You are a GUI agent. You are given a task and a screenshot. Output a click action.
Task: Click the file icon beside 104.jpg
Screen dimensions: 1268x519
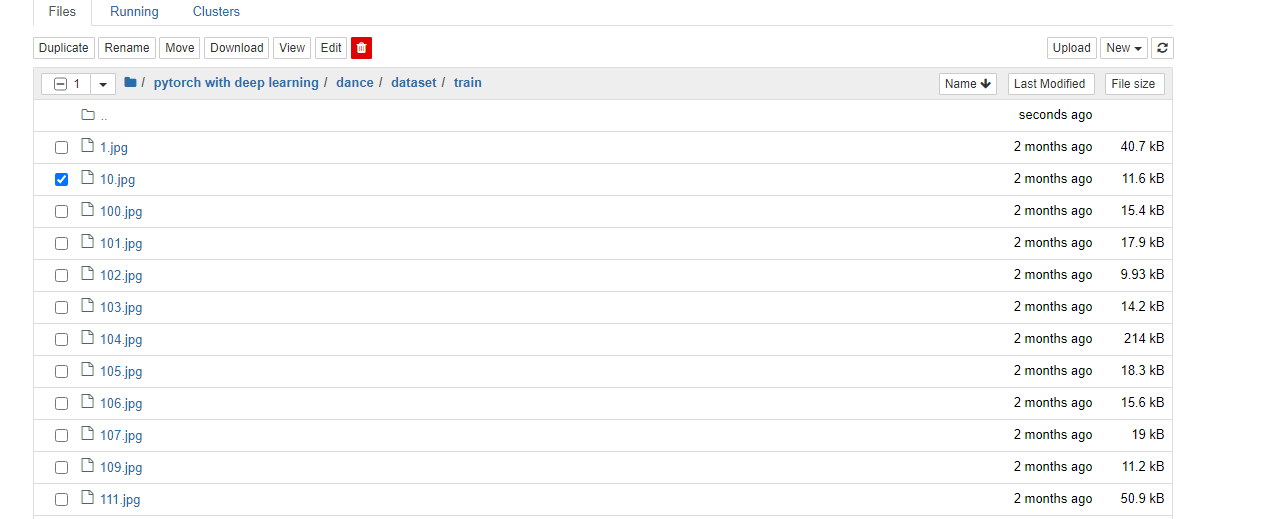87,339
